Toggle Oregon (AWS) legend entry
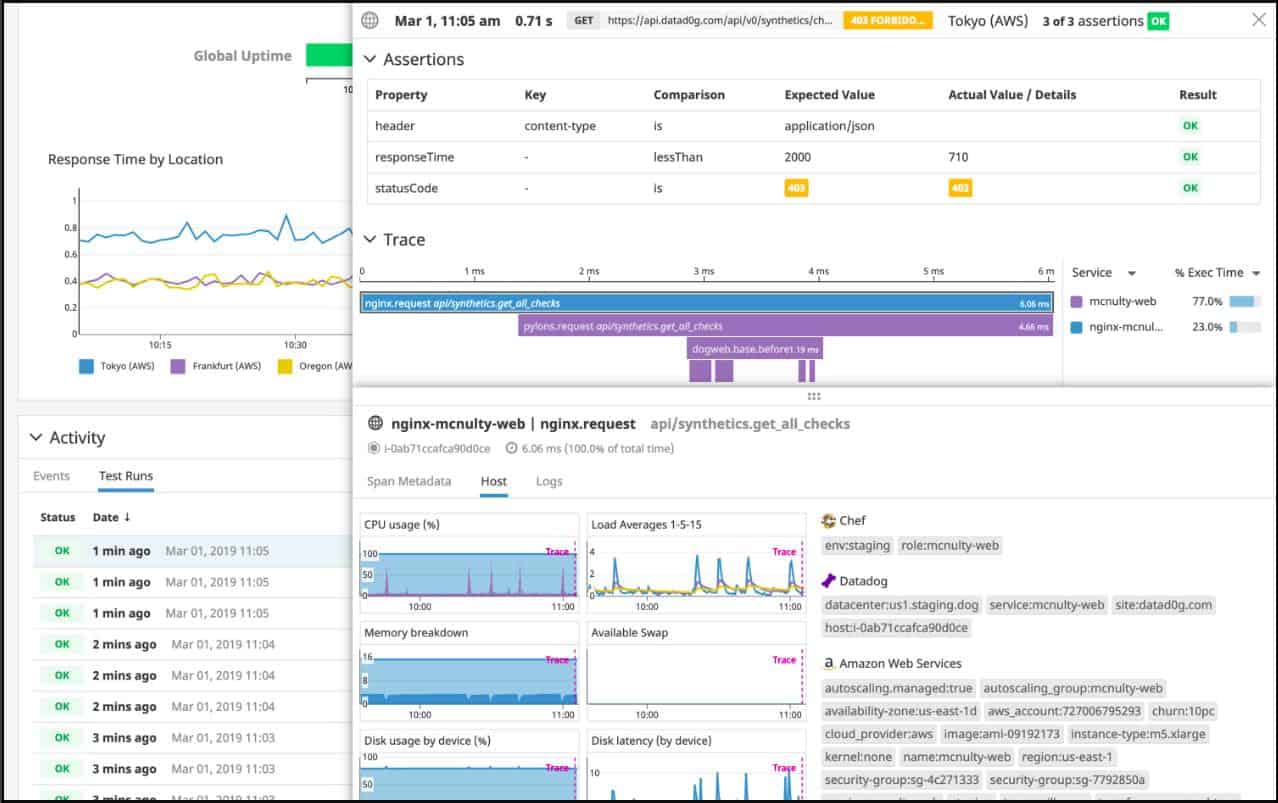 (x=315, y=366)
